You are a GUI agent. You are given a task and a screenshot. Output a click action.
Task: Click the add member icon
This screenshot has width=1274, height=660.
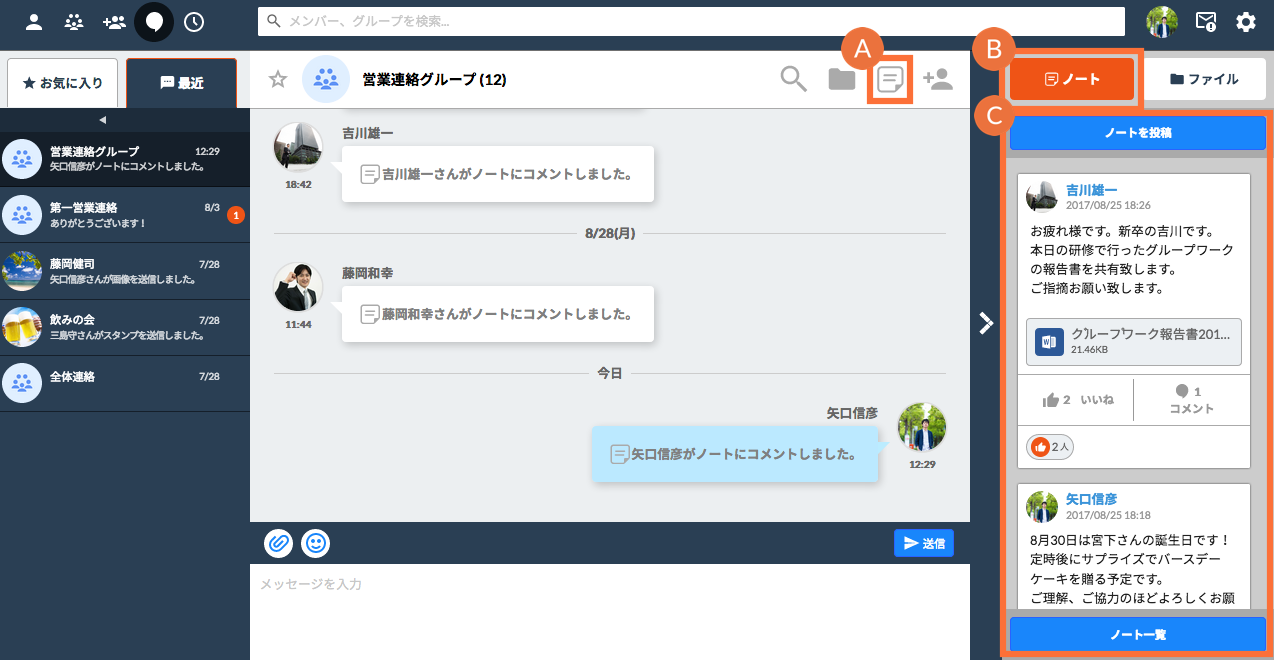[937, 79]
